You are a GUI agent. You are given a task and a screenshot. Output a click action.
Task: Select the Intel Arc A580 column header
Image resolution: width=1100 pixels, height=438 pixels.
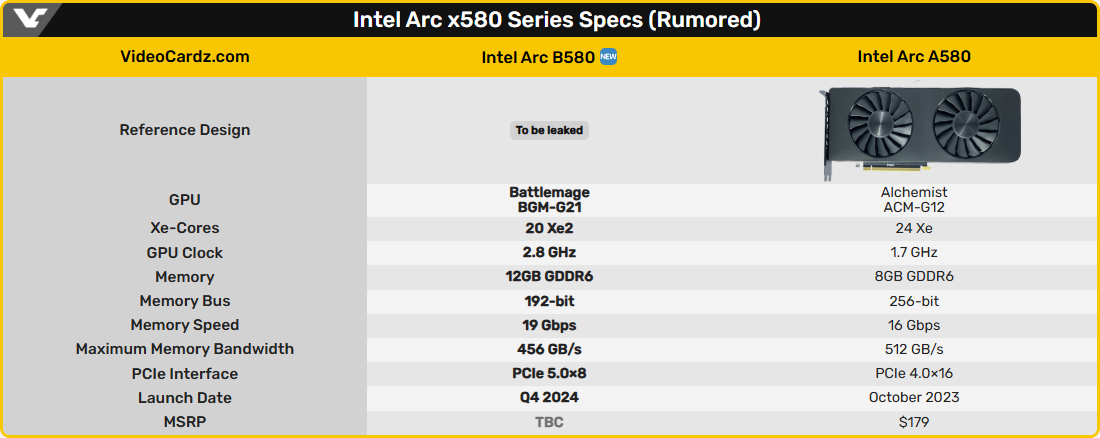(914, 57)
